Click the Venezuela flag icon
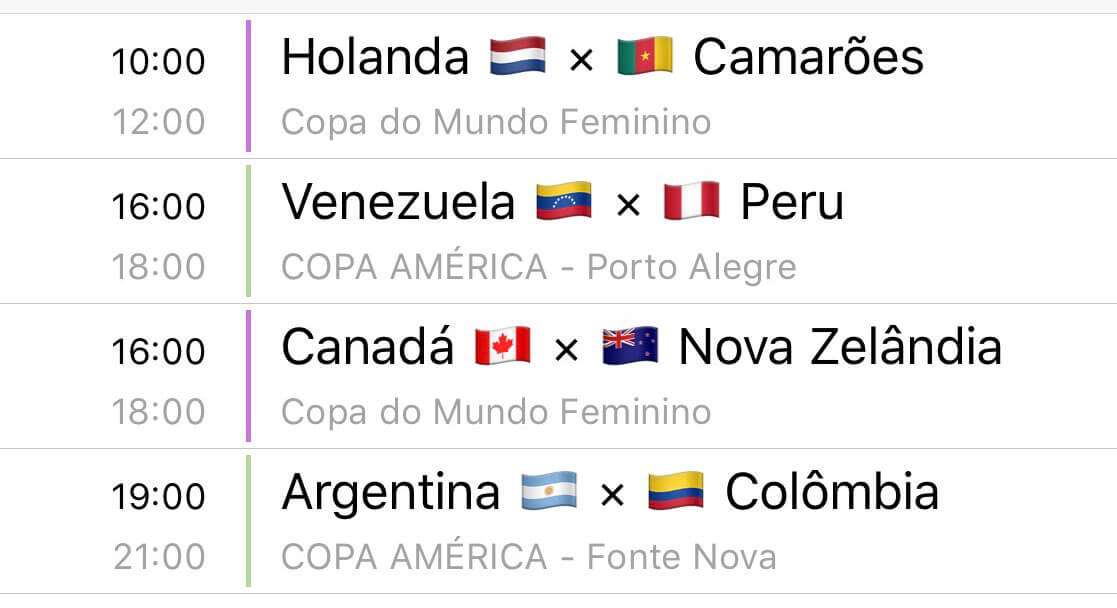This screenshot has width=1117, height=608. coord(563,202)
